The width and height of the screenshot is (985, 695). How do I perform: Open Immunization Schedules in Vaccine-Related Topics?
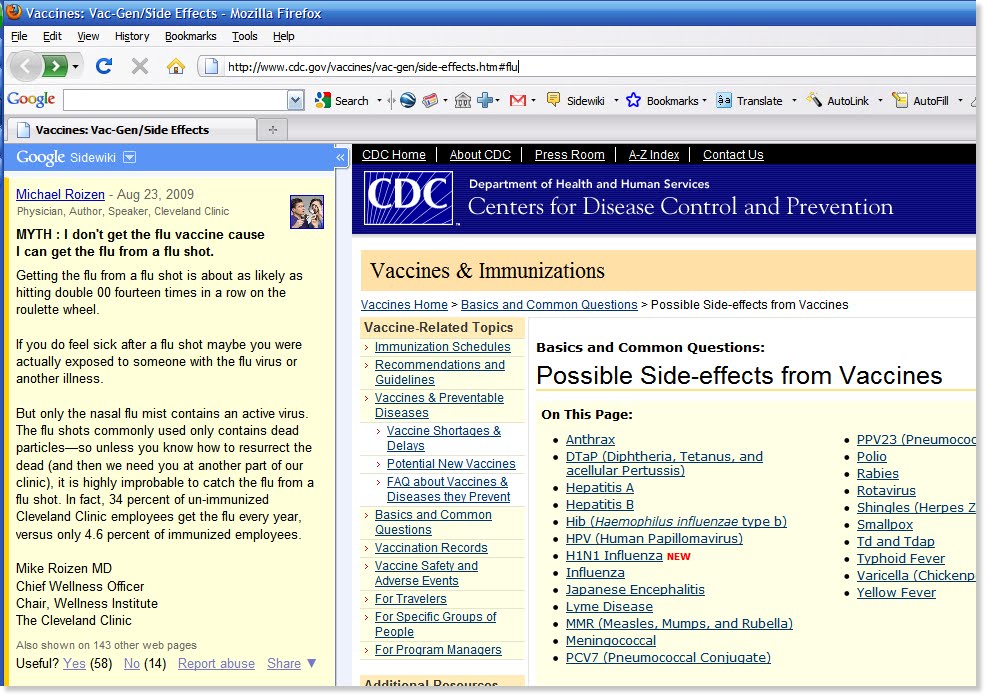point(442,347)
